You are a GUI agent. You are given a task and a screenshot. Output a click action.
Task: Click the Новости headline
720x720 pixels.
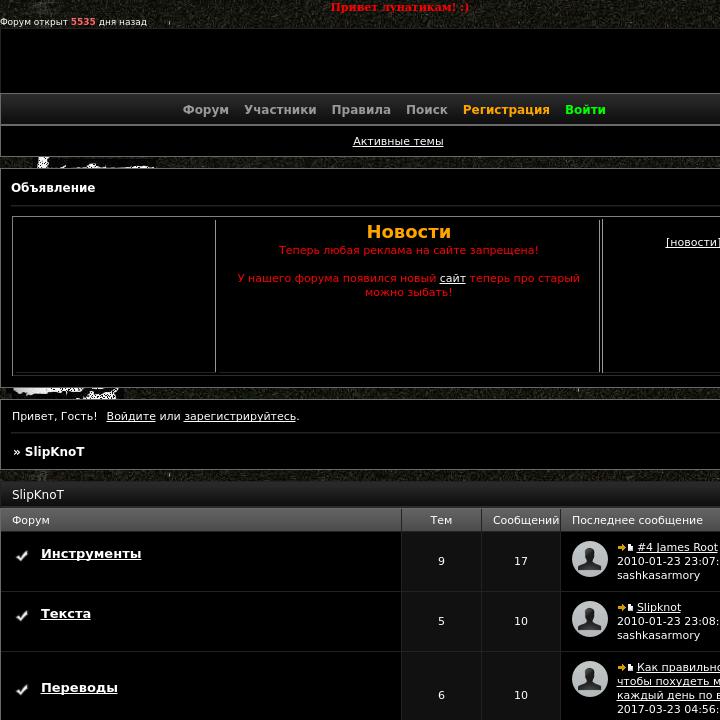pos(409,232)
